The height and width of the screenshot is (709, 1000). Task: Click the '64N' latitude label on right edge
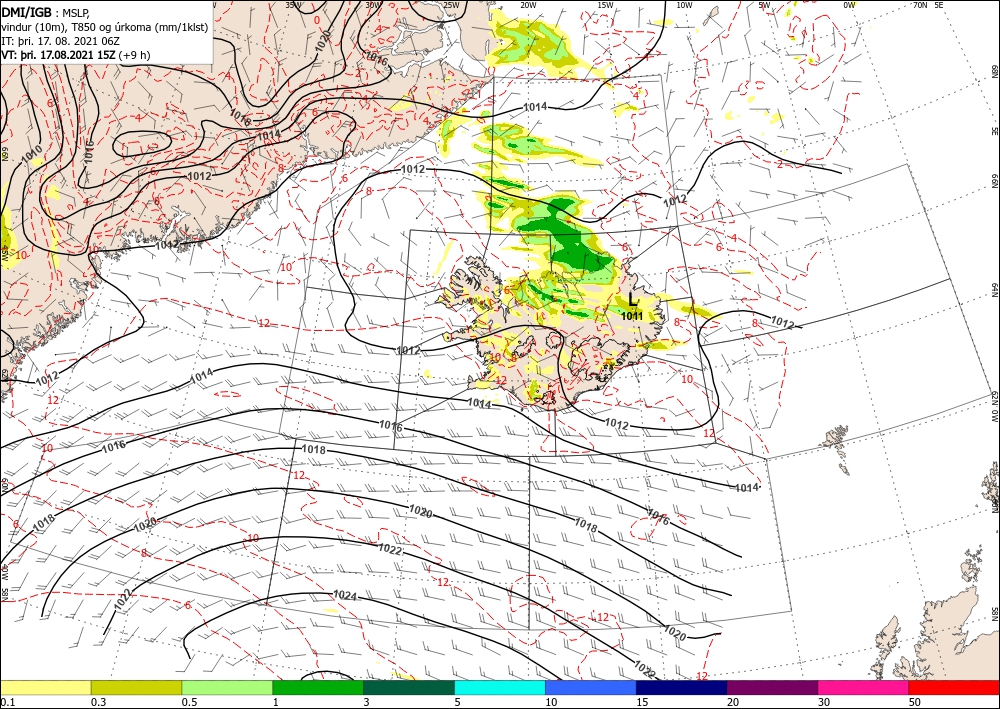click(994, 289)
